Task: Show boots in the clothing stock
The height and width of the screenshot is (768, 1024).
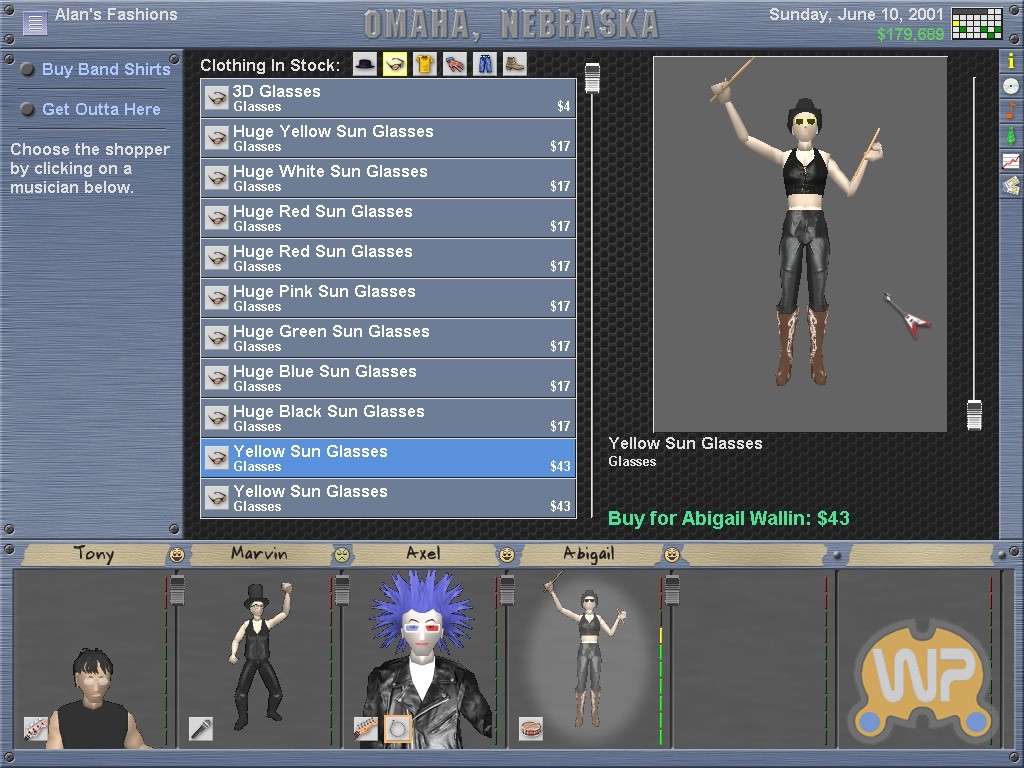Action: click(x=515, y=65)
